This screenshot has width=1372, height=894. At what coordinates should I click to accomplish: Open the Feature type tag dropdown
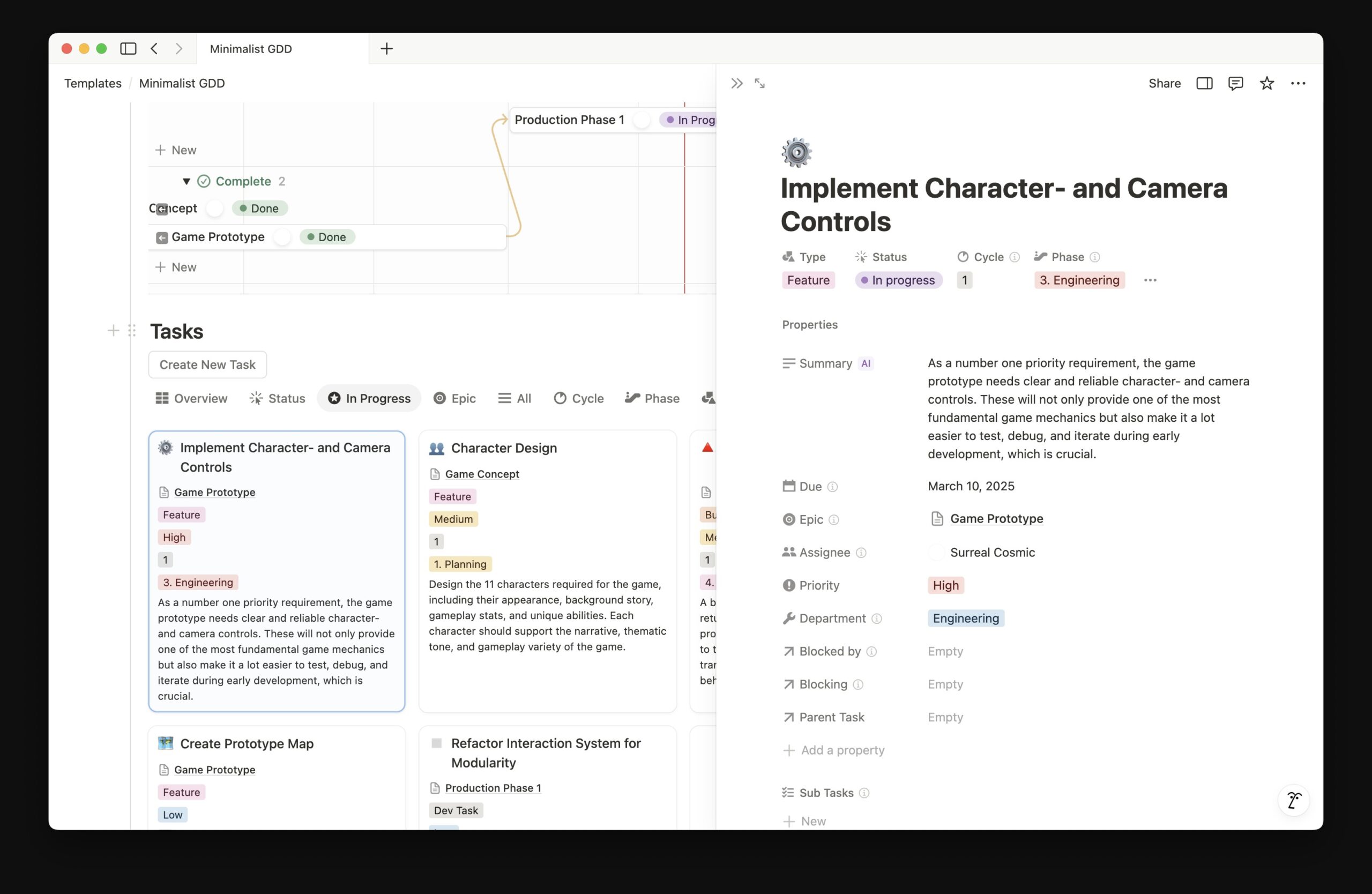click(808, 280)
